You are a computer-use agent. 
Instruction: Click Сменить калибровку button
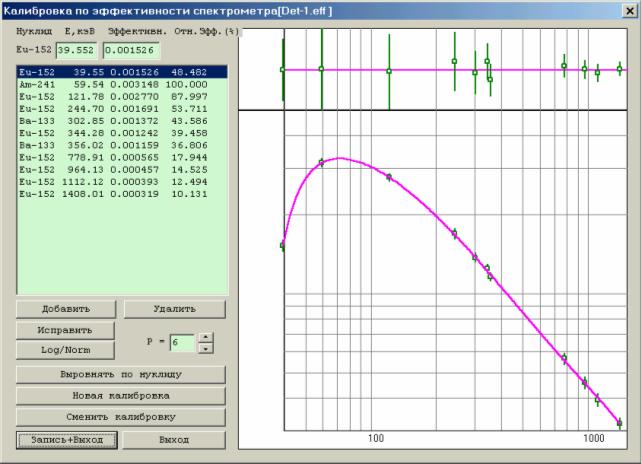pos(121,417)
